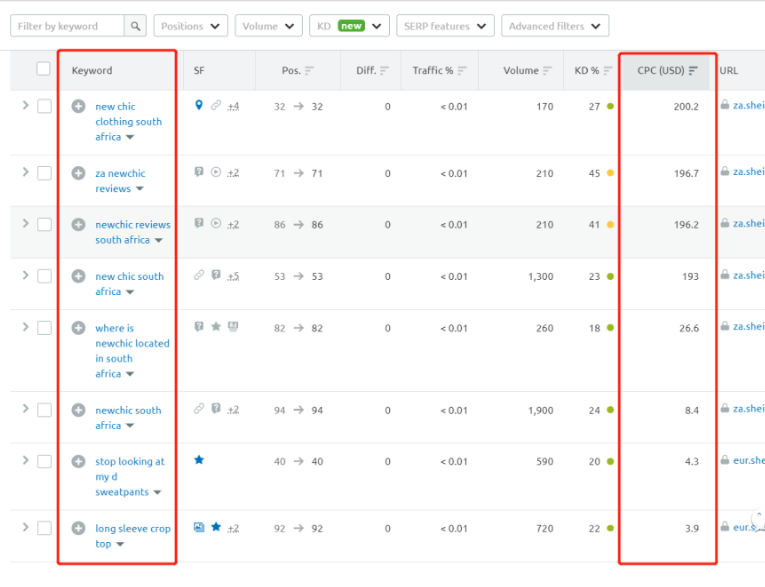Open the Volume filter dropdown
765x587 pixels.
click(x=268, y=26)
